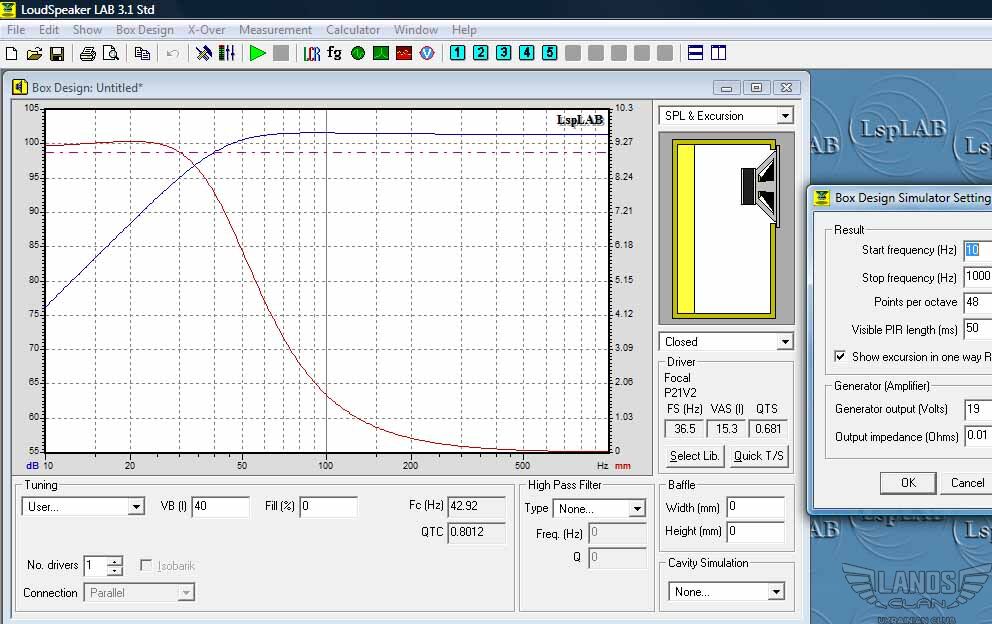
Task: Click the Baffle Width (mm) field
Action: [755, 507]
